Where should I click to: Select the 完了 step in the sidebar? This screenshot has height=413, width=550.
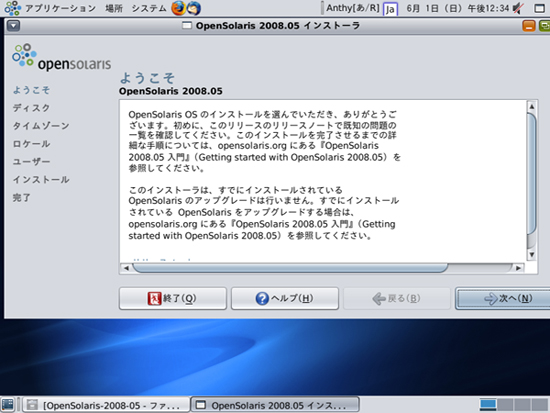coord(22,198)
